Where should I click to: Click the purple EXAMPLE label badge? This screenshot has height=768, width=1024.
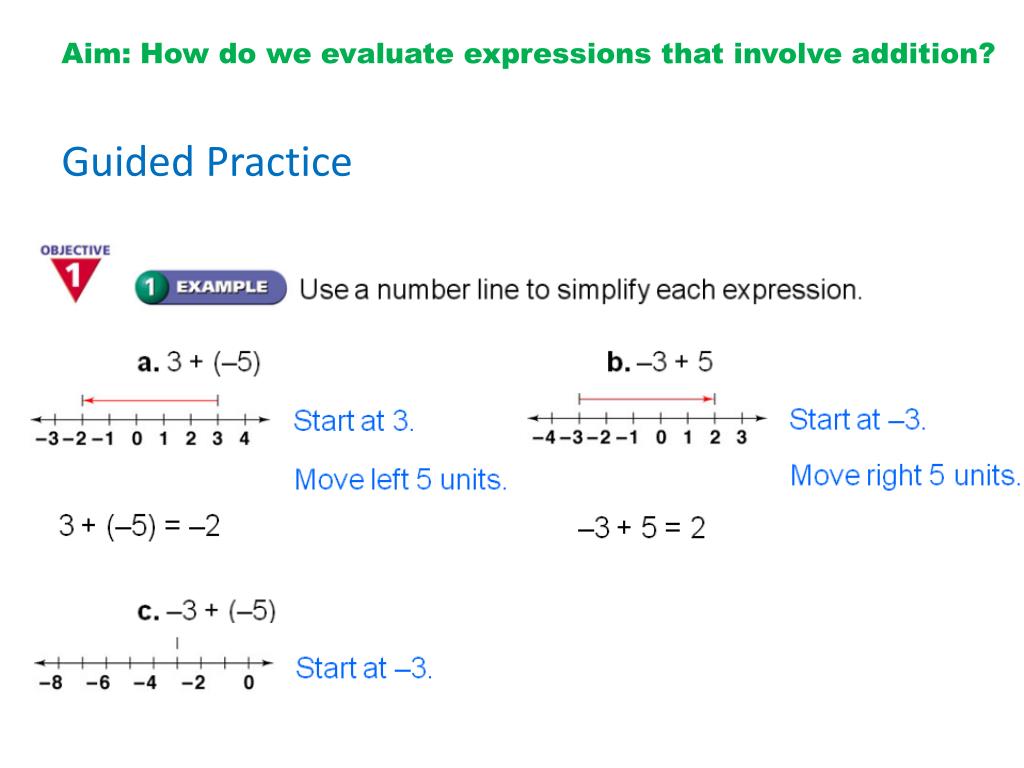pyautogui.click(x=222, y=287)
